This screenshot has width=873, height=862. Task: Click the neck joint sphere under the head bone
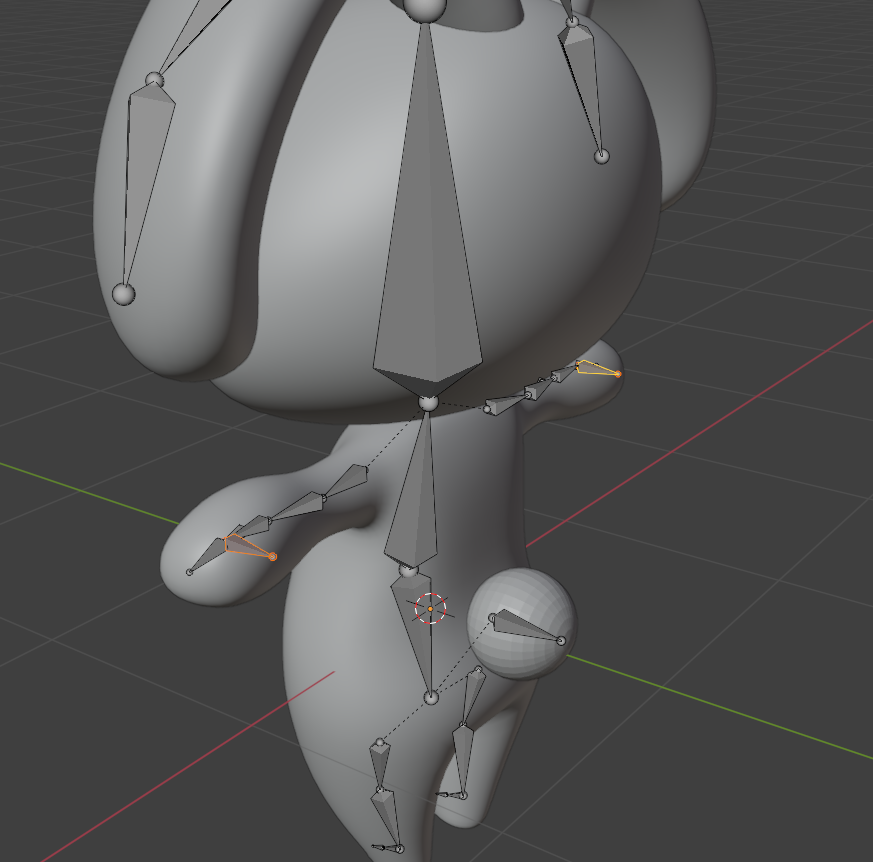click(x=428, y=403)
